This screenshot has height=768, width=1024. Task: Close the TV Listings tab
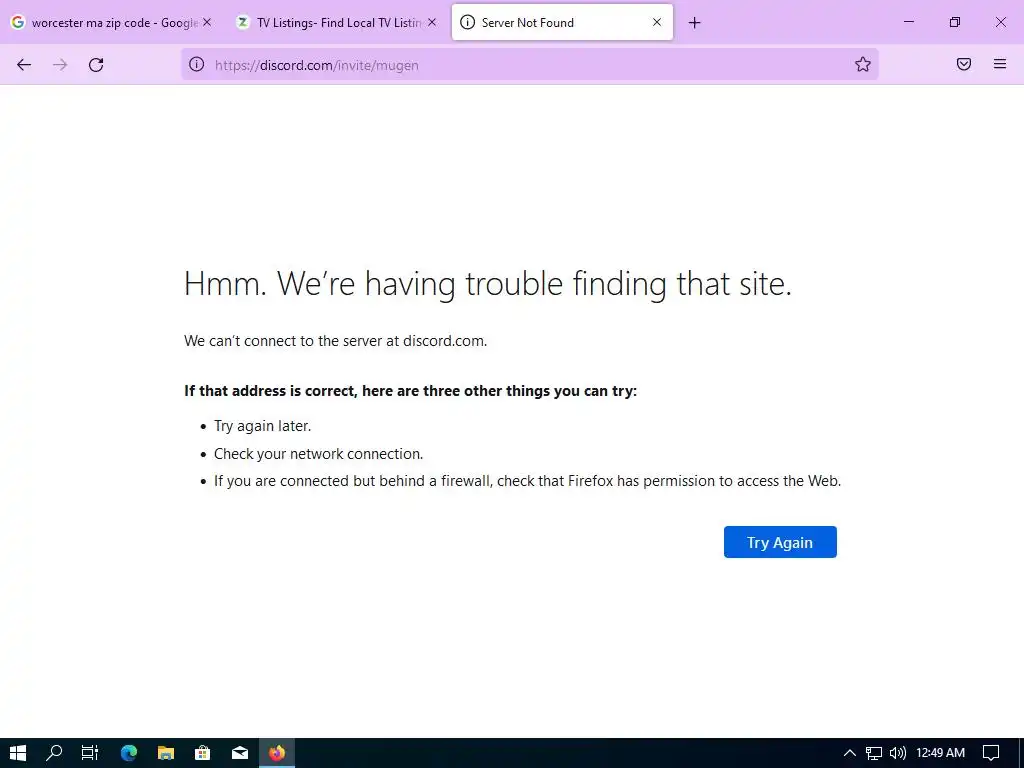[432, 22]
